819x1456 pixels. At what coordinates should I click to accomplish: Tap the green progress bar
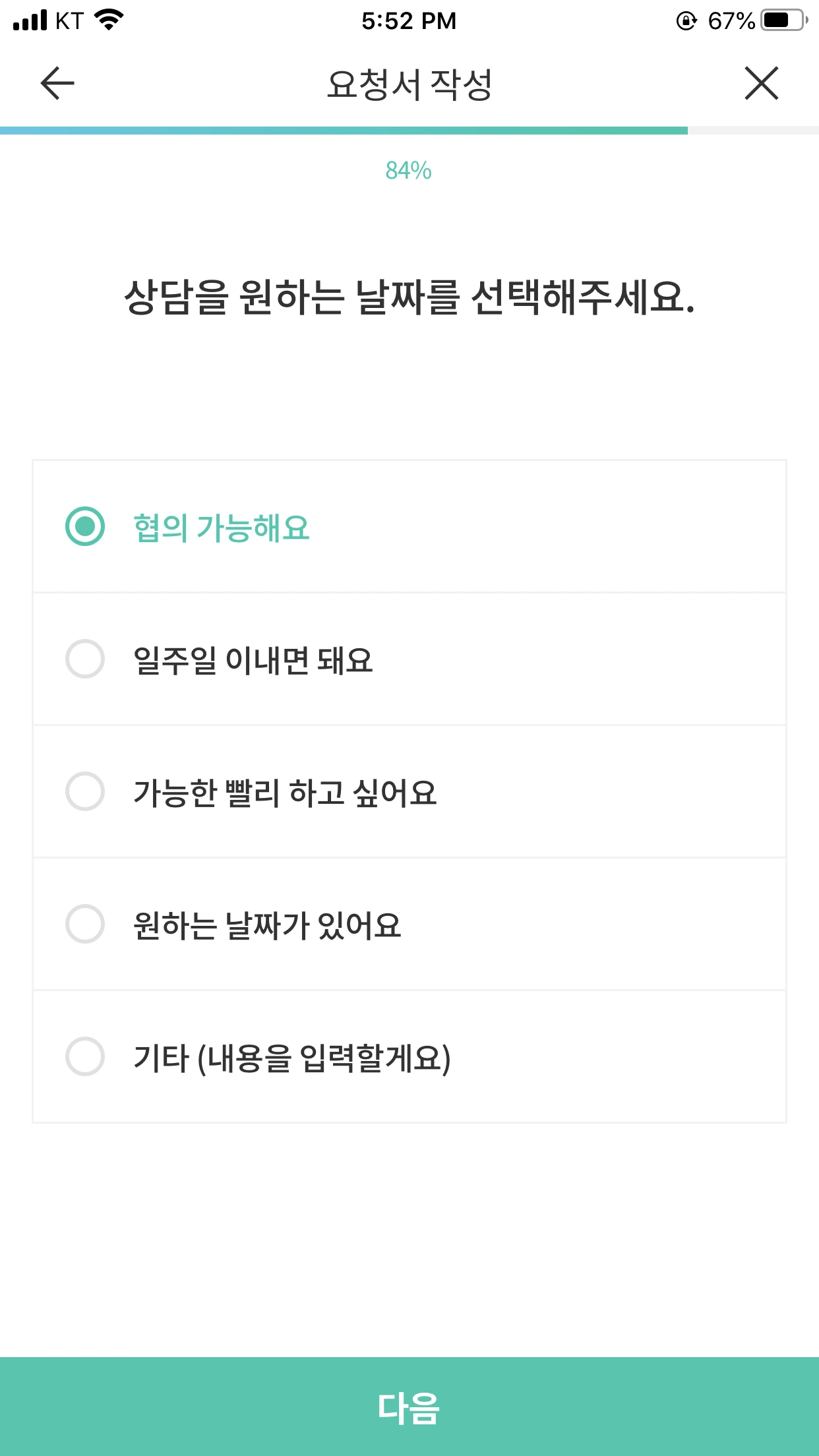coord(343,131)
